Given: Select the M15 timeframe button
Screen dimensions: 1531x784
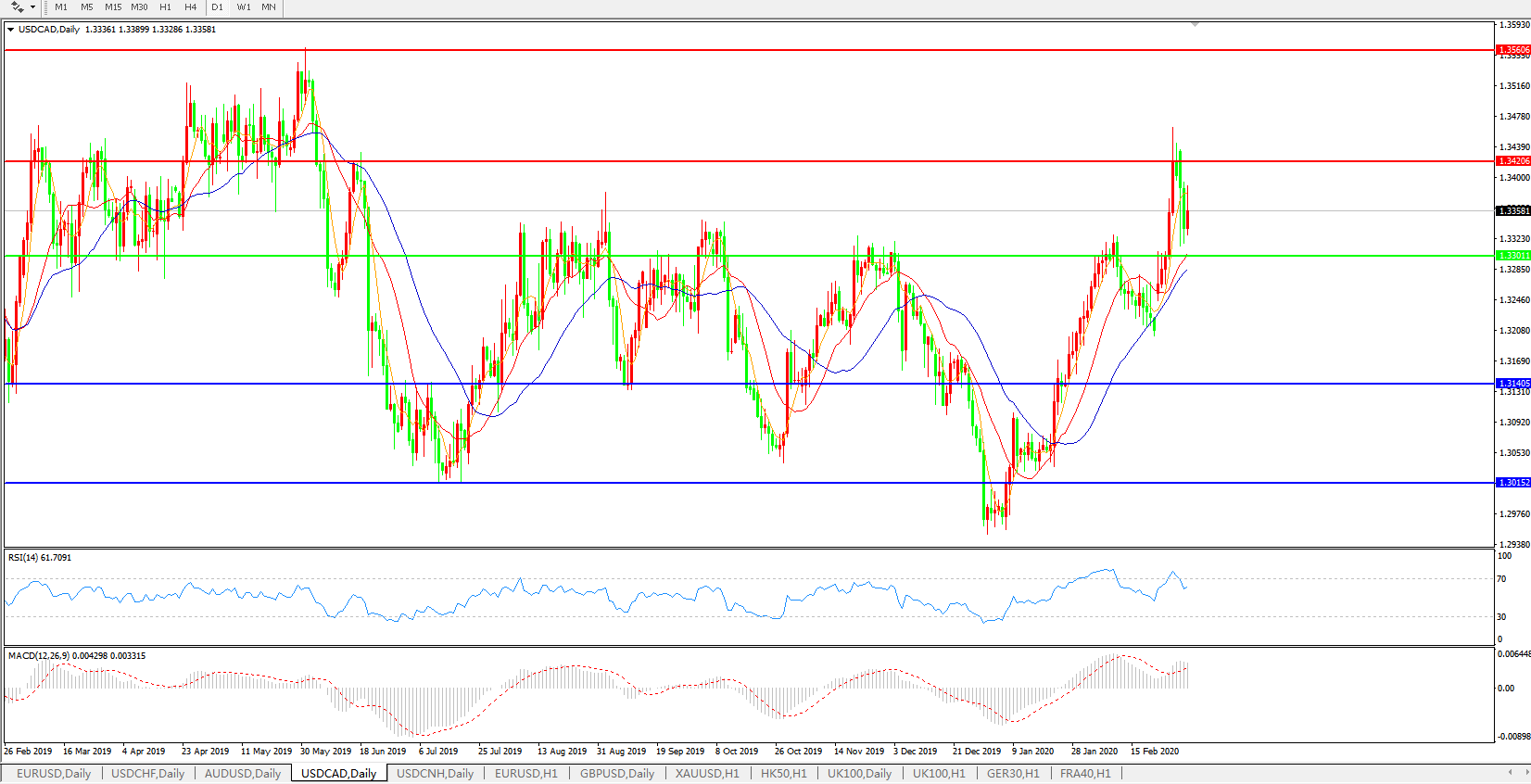Looking at the screenshot, I should pos(113,7).
